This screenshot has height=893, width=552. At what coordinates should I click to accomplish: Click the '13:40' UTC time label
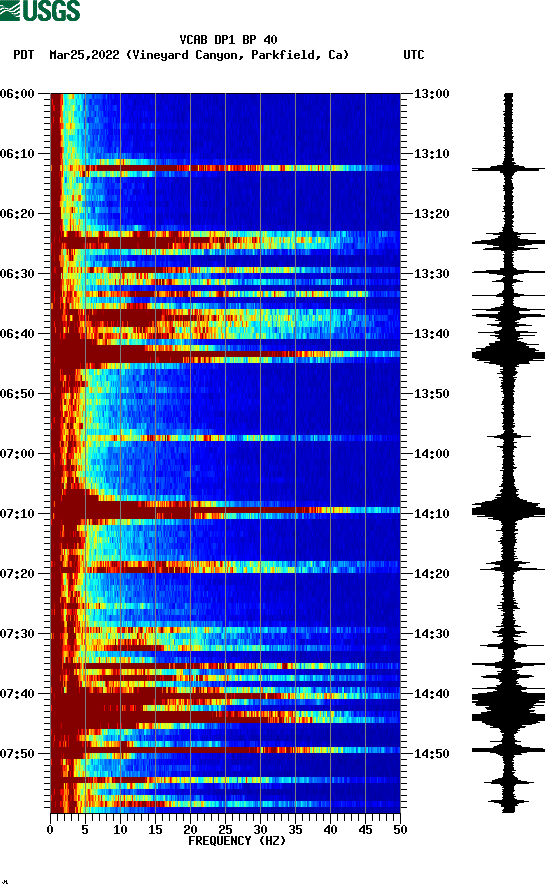point(431,334)
